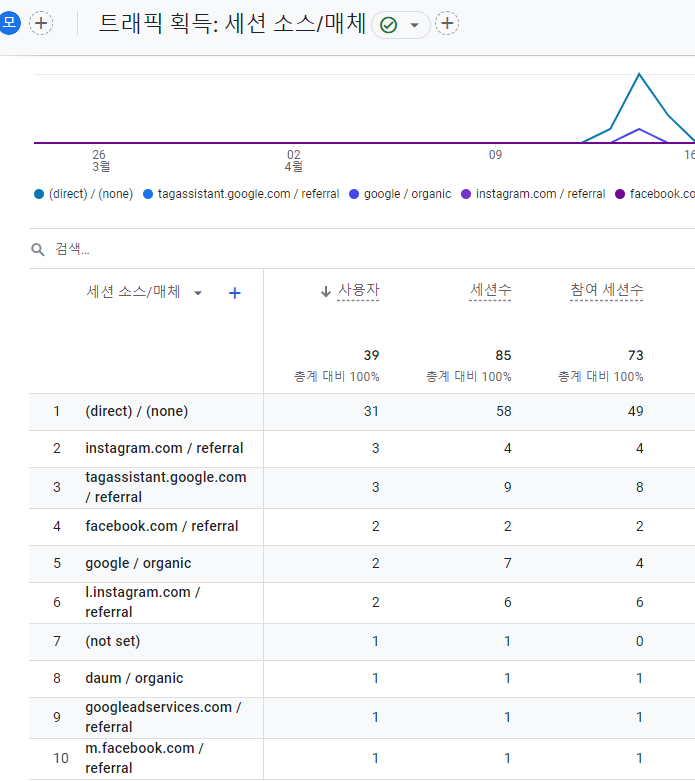The height and width of the screenshot is (781, 695).
Task: Click the 26 3월 date axis label
Action: point(101,160)
